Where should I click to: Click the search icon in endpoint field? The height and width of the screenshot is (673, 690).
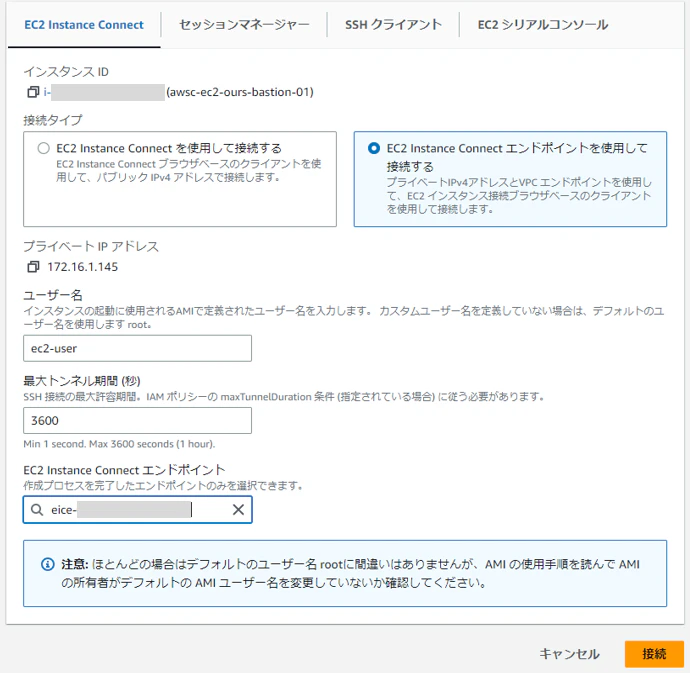click(x=37, y=510)
